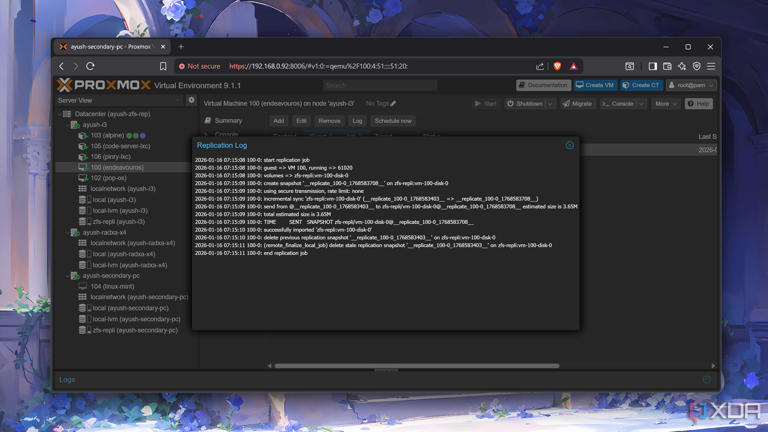
Task: Open the Server View gear settings
Action: click(x=192, y=100)
